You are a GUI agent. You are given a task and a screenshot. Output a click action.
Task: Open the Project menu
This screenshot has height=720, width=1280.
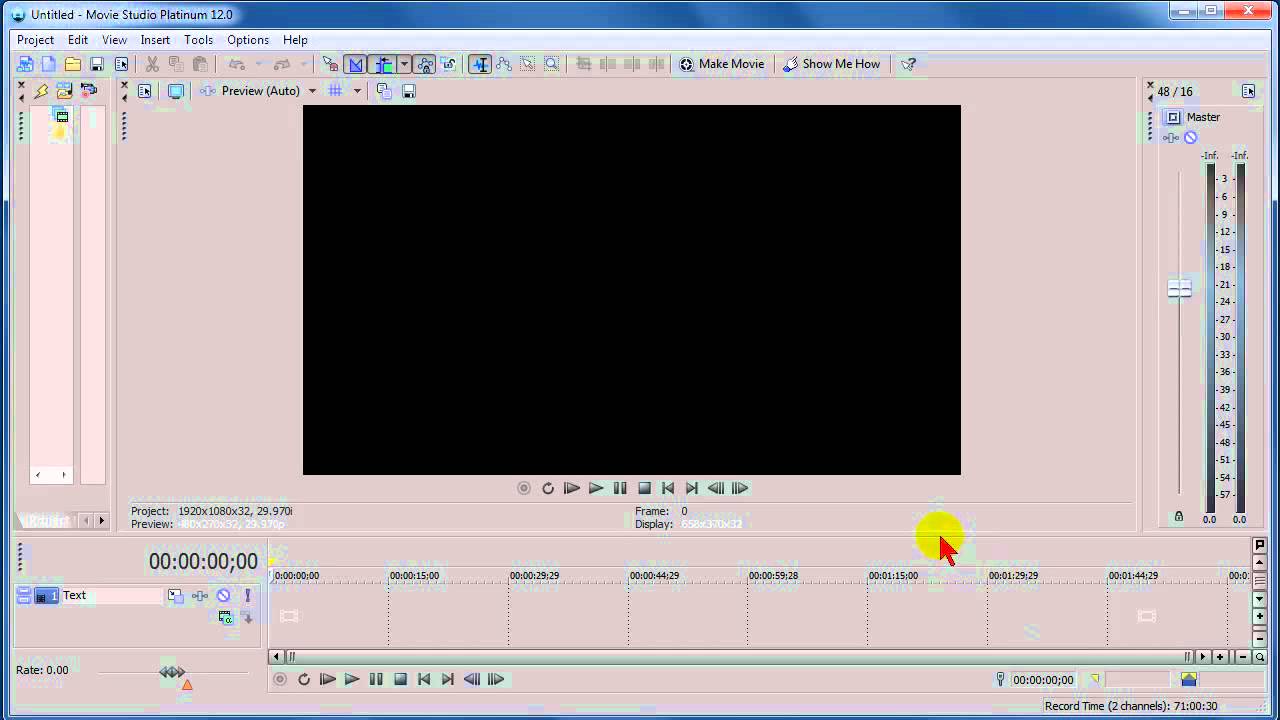tap(35, 40)
